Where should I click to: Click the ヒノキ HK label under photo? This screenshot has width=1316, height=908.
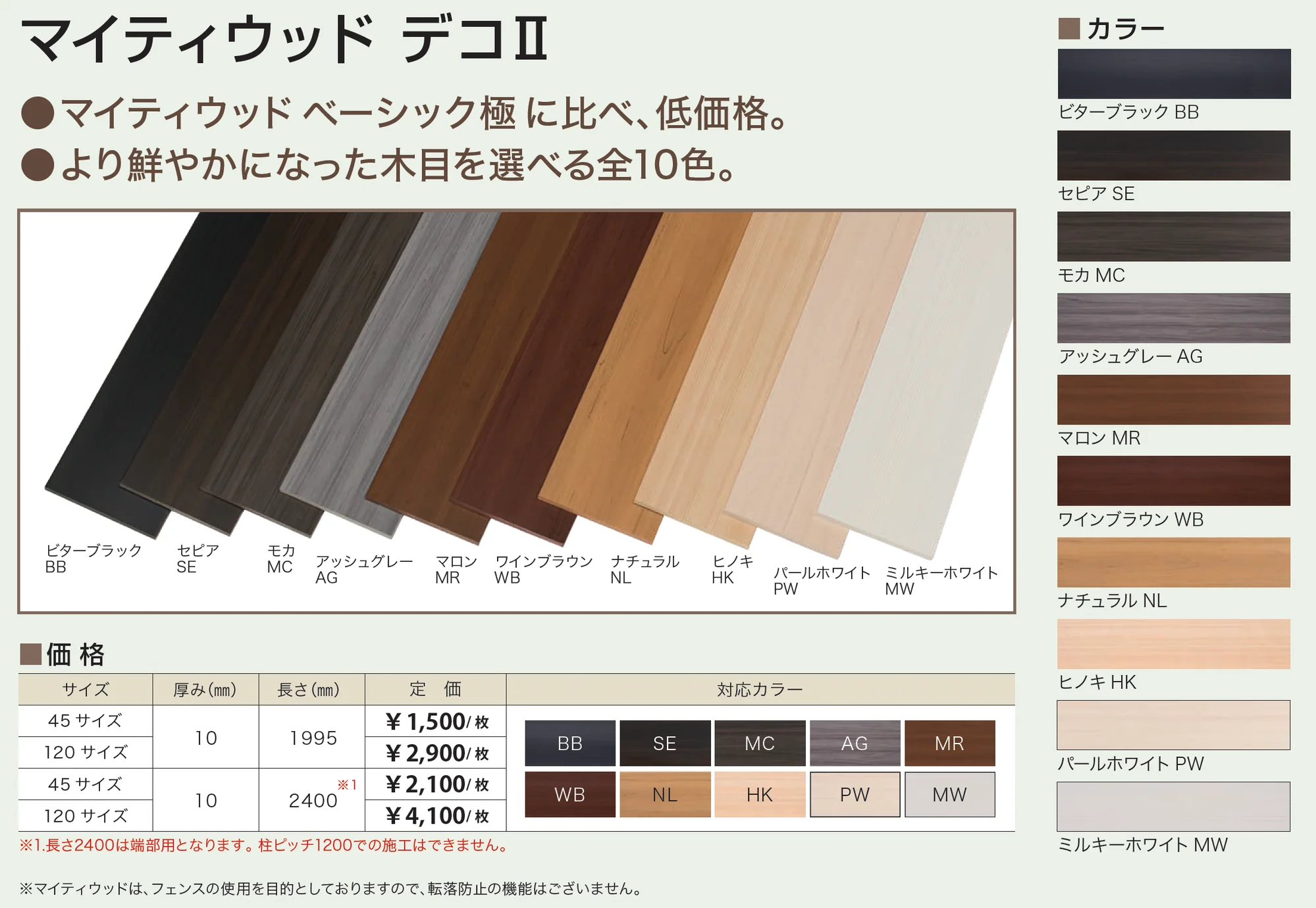(732, 569)
